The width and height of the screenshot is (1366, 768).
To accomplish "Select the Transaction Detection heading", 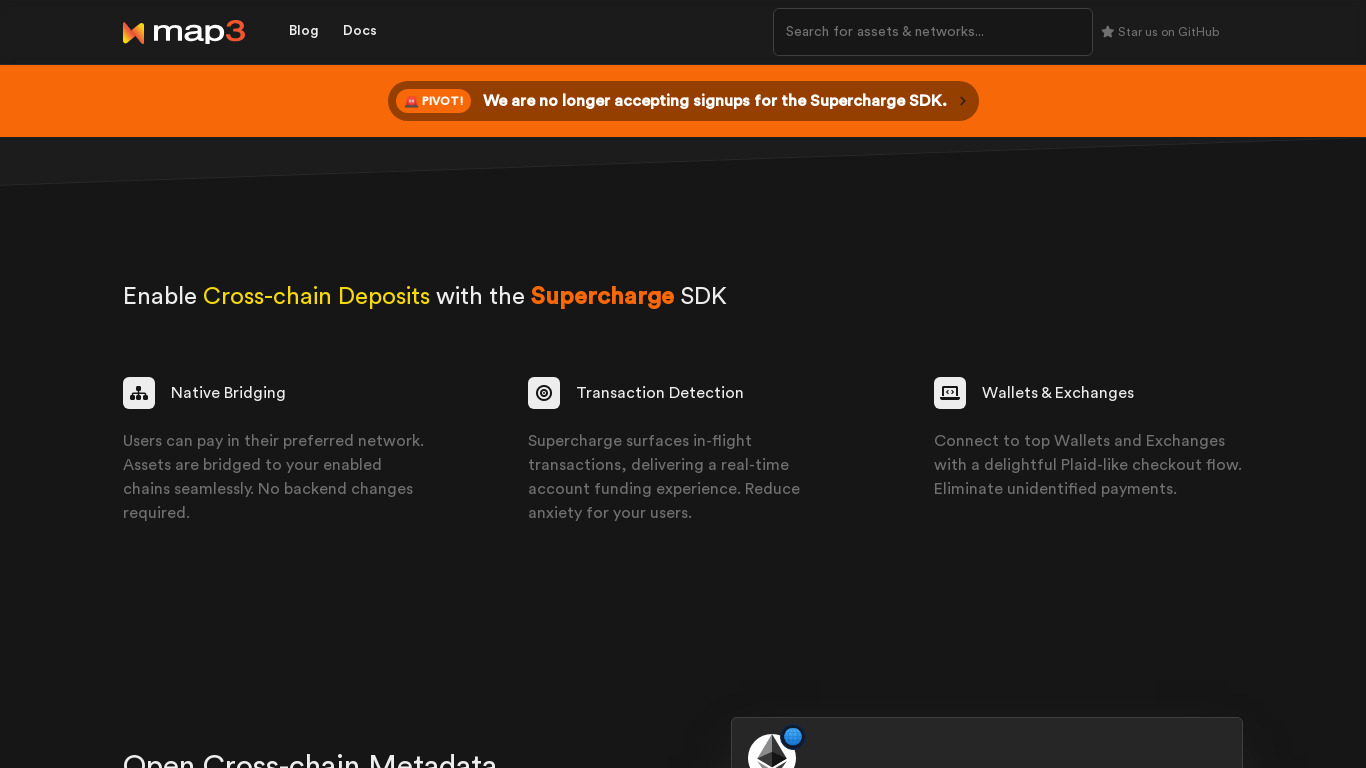I will tap(660, 393).
